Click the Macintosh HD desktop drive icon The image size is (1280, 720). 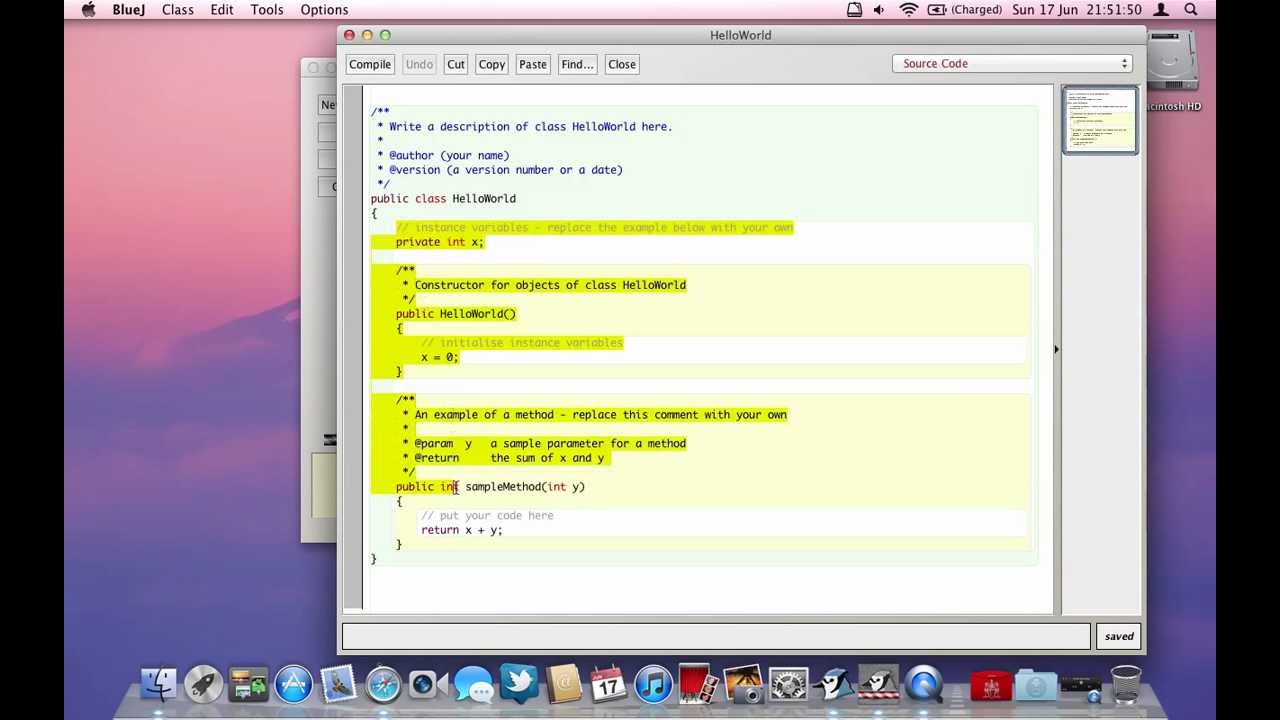[1172, 72]
